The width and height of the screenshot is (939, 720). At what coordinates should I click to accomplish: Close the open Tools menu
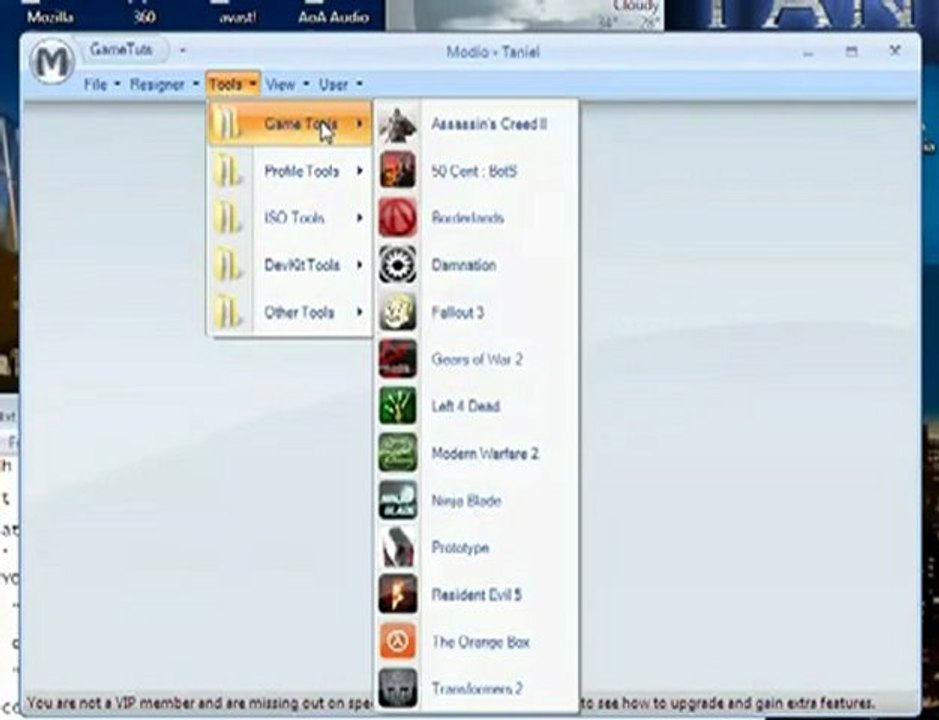tap(232, 84)
